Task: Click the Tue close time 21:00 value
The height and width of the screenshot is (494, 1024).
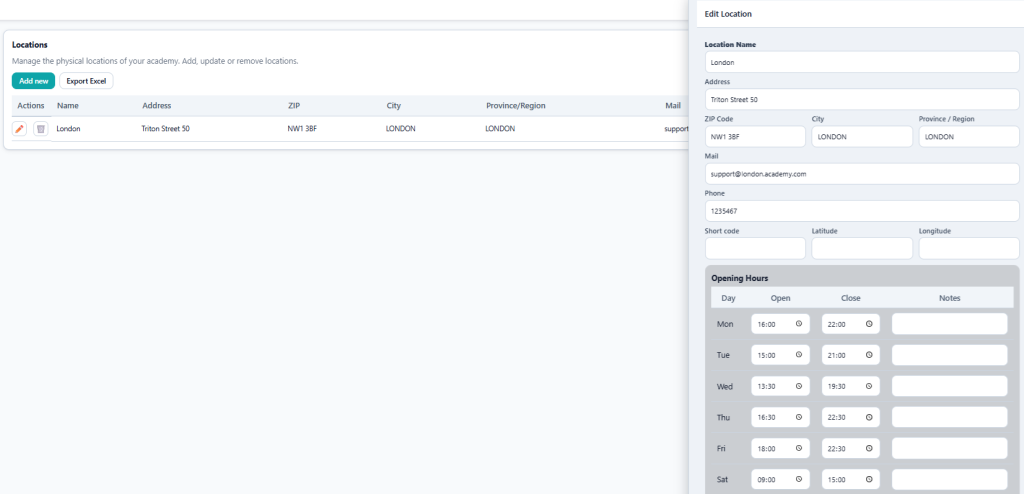Action: [837, 355]
